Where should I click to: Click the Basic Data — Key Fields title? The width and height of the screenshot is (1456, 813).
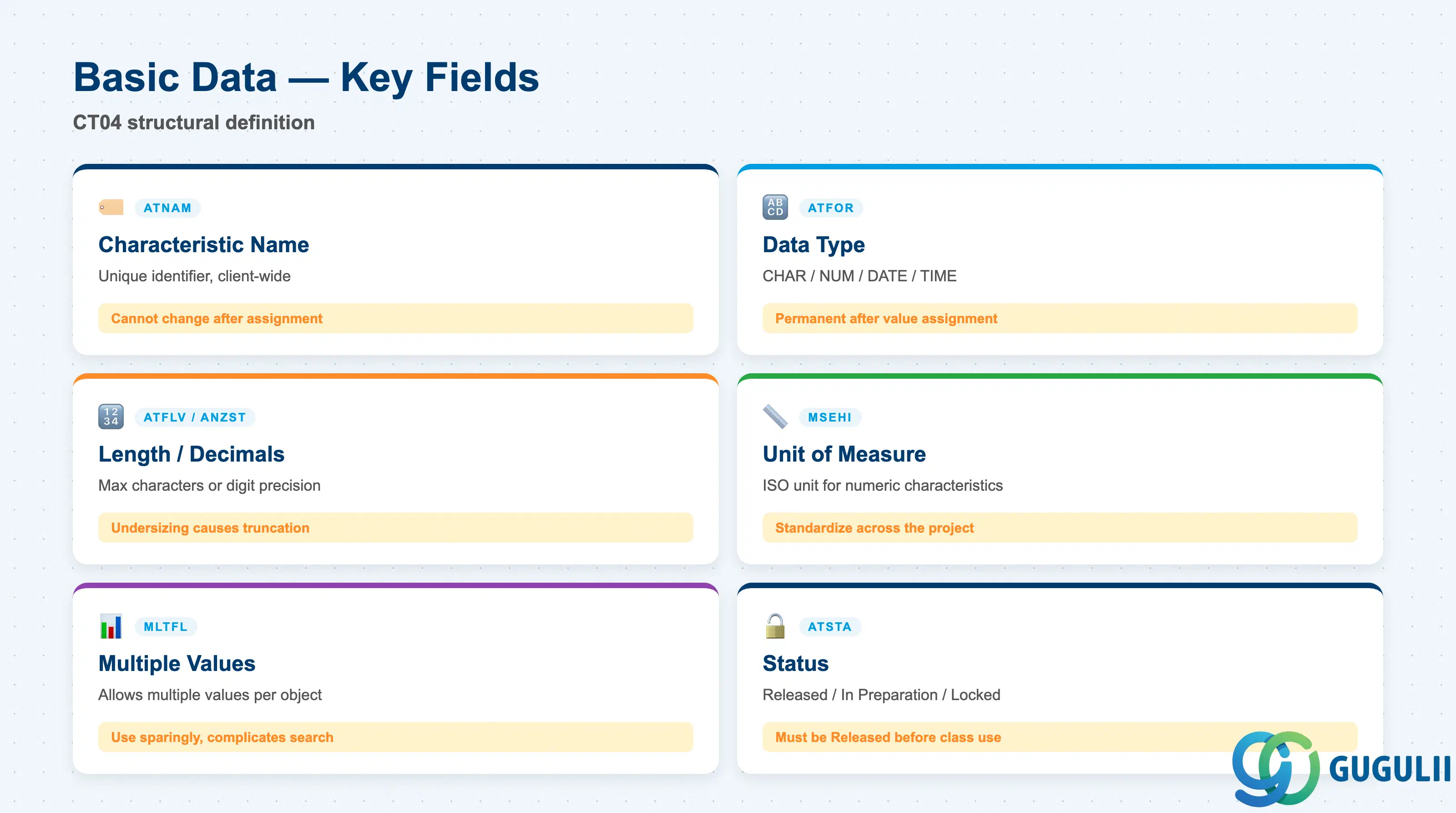[x=306, y=77]
